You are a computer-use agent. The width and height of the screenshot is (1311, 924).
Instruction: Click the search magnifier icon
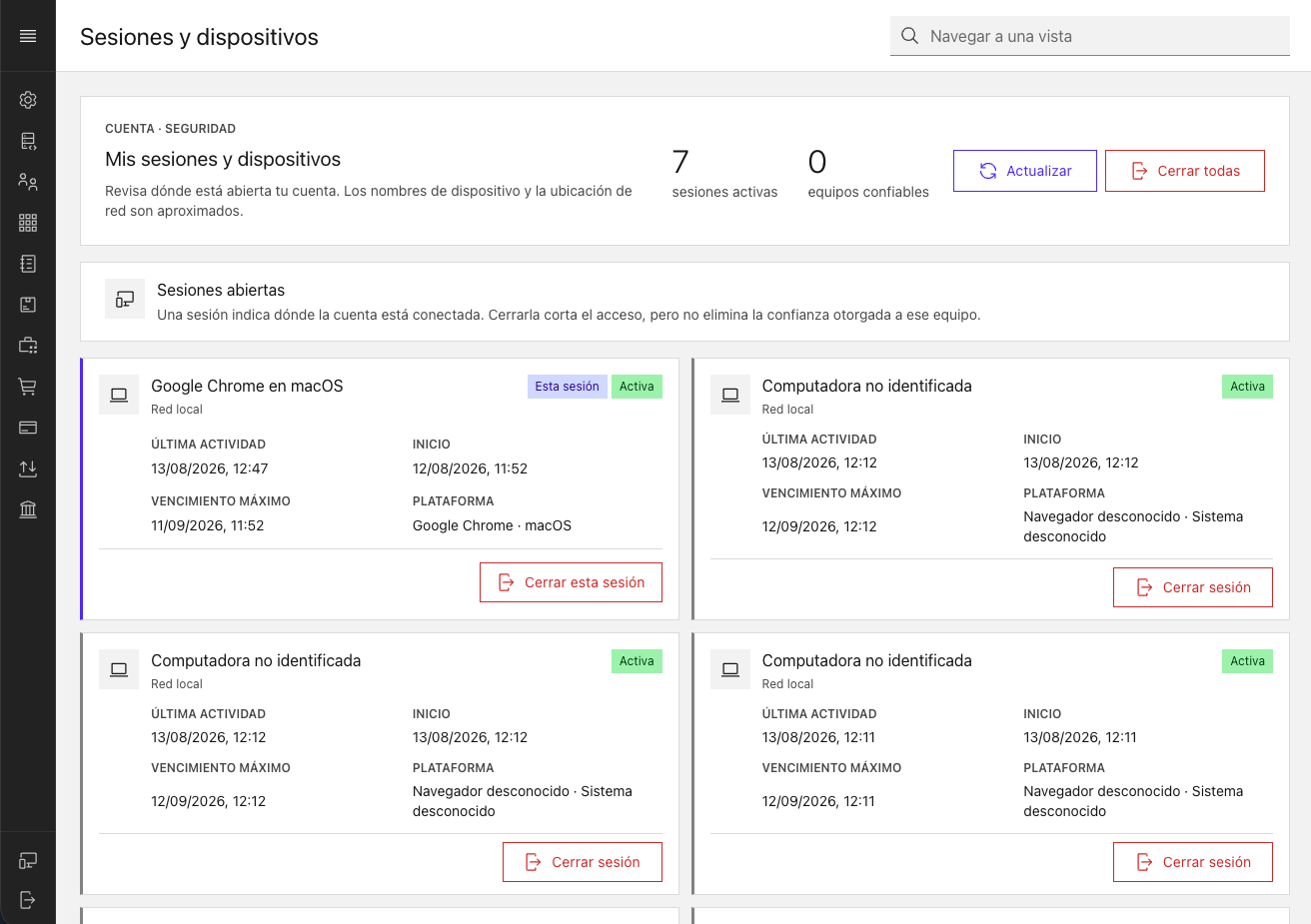909,36
